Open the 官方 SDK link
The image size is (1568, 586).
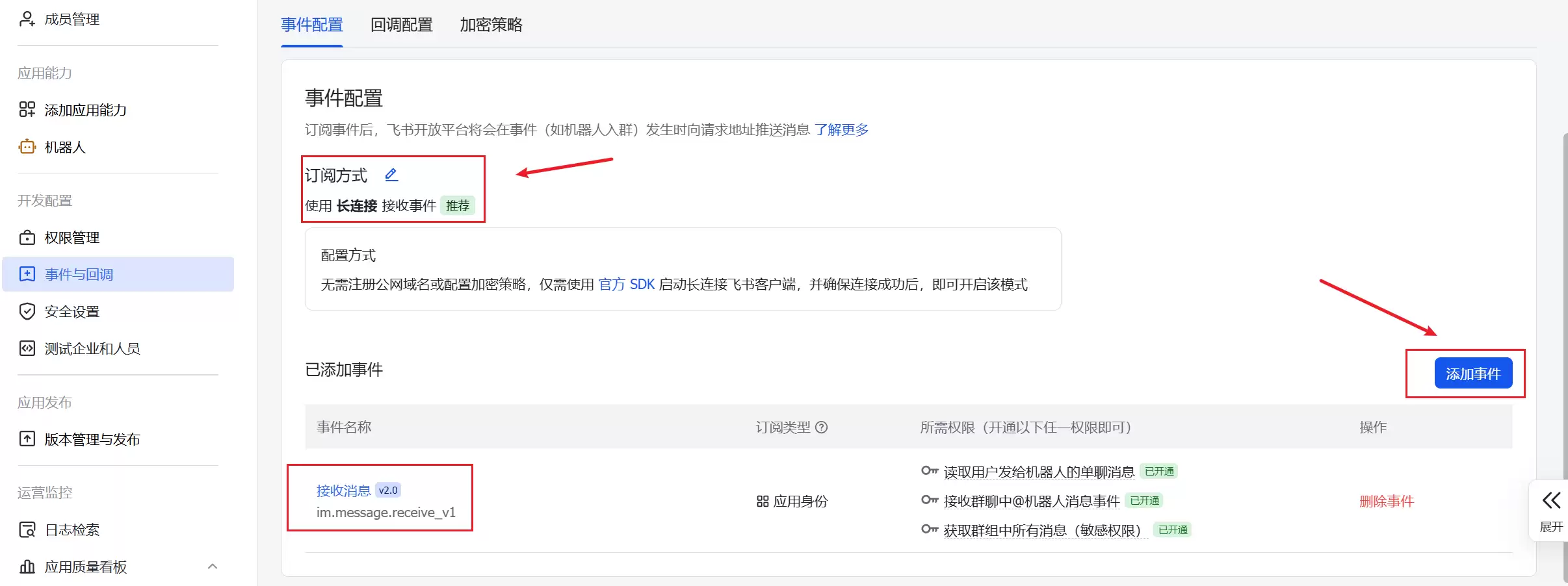pos(626,284)
